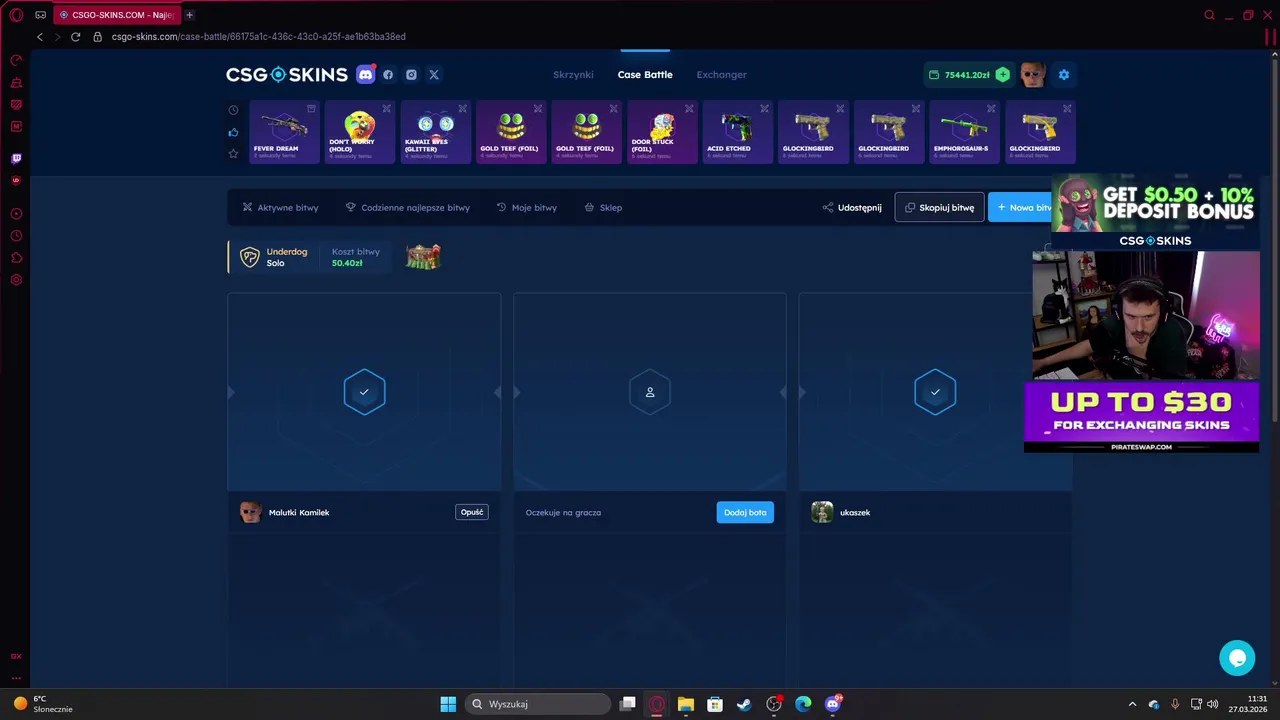Click browser back arrow
Viewport: 1280px width, 720px height.
[40, 36]
